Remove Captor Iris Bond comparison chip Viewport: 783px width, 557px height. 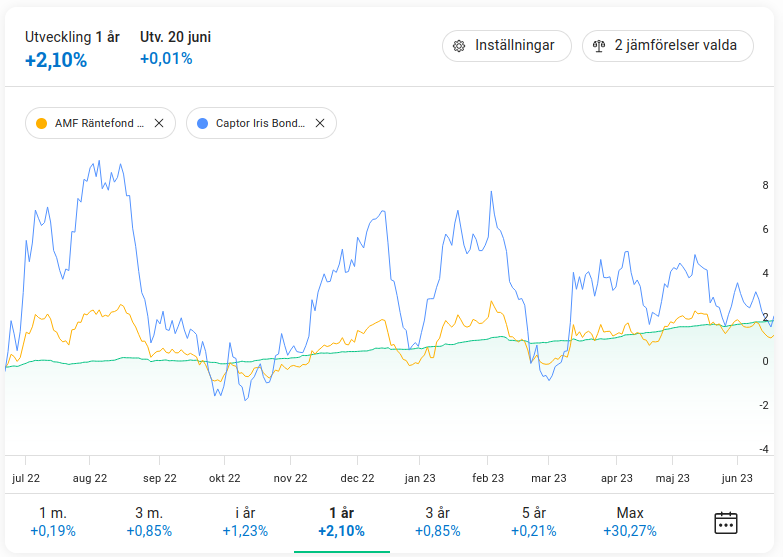(x=320, y=123)
